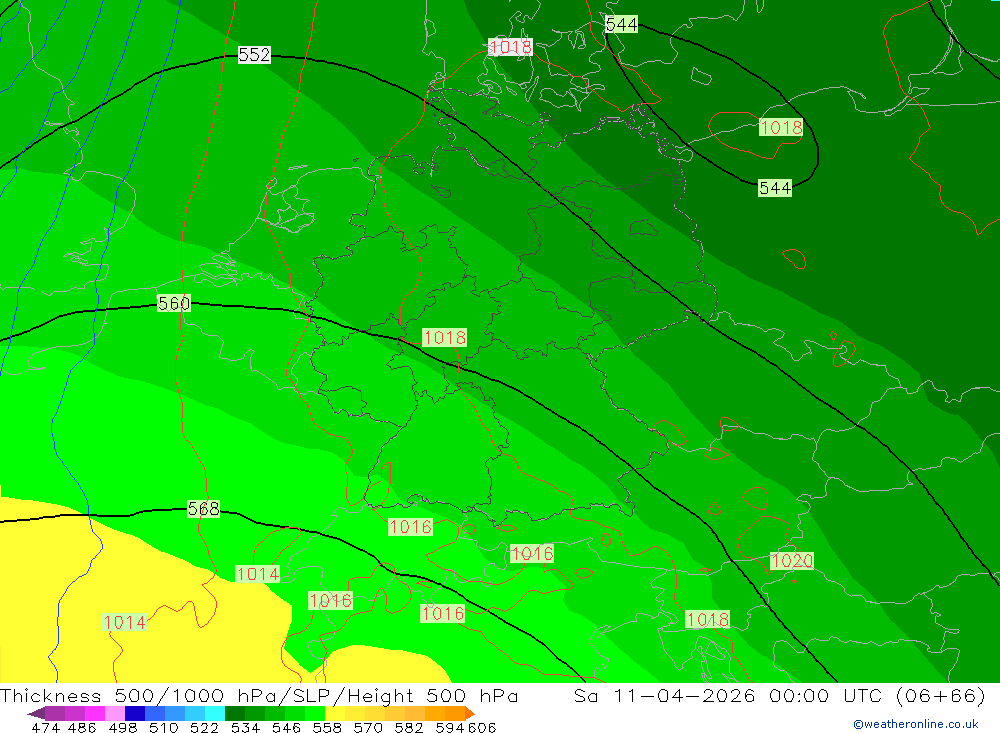This screenshot has height=733, width=1000.
Task: Click the forecast run text '(06+66)'
Action: (941, 695)
